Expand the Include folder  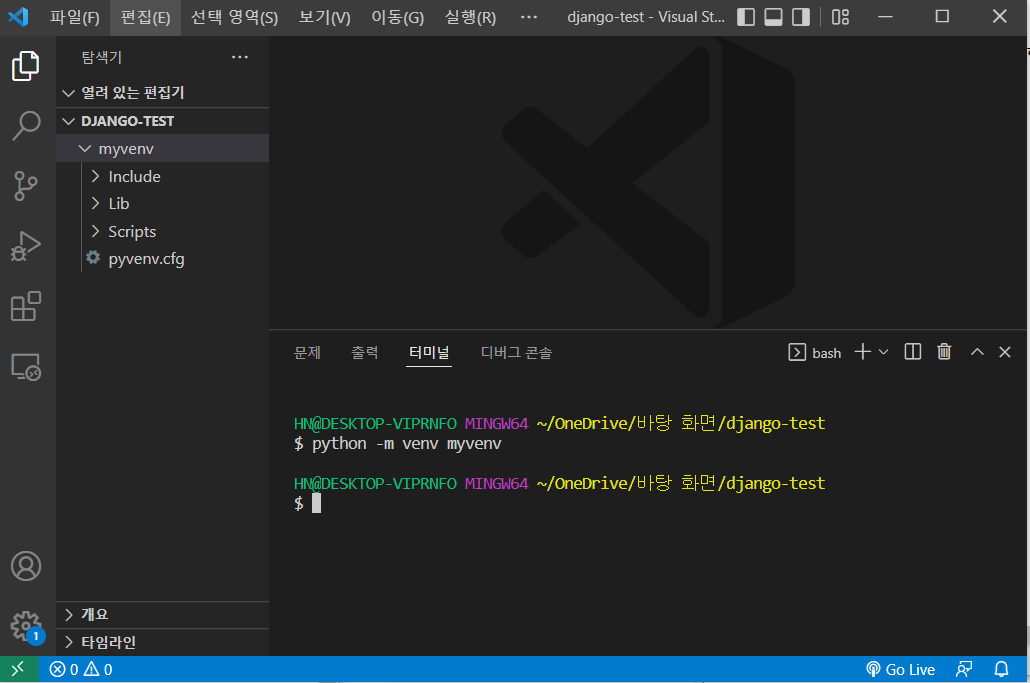click(x=162, y=176)
